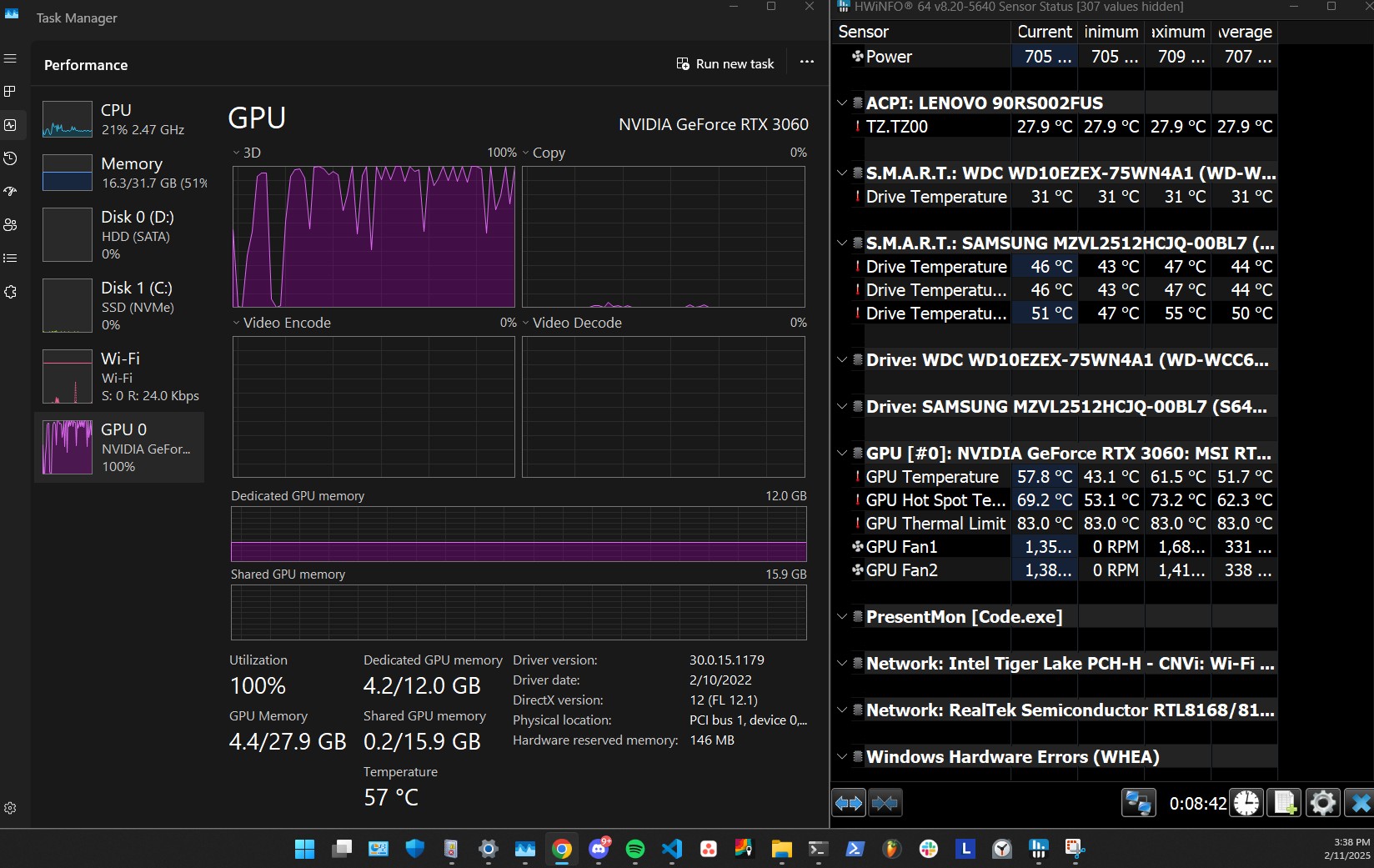Select Memory in performance list
The image size is (1374, 868).
coord(119,173)
